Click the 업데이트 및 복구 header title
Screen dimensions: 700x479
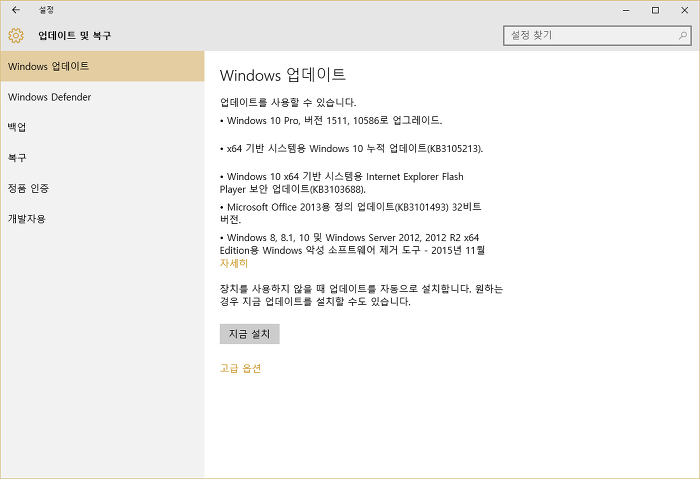pyautogui.click(x=75, y=35)
